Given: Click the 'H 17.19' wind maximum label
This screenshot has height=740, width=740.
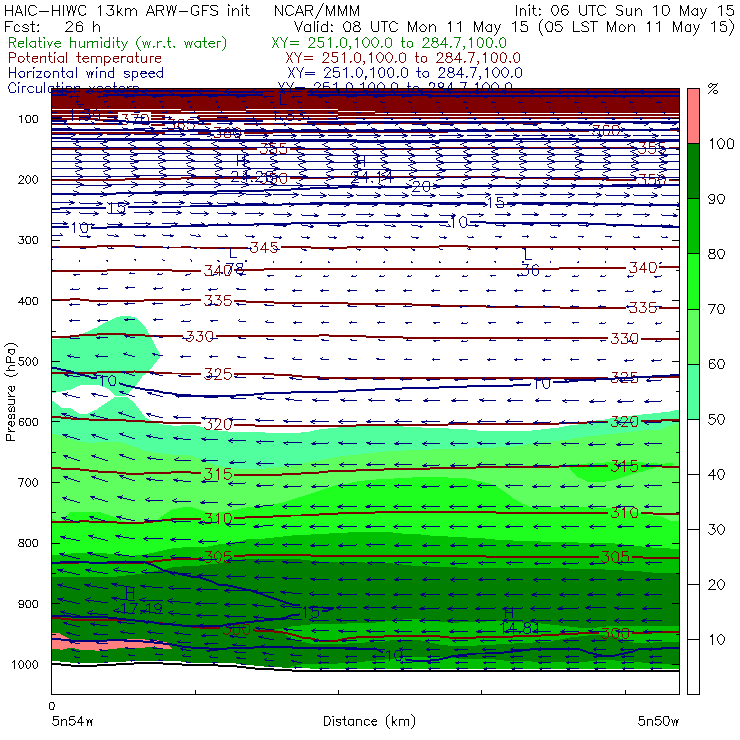Looking at the screenshot, I should point(140,601).
